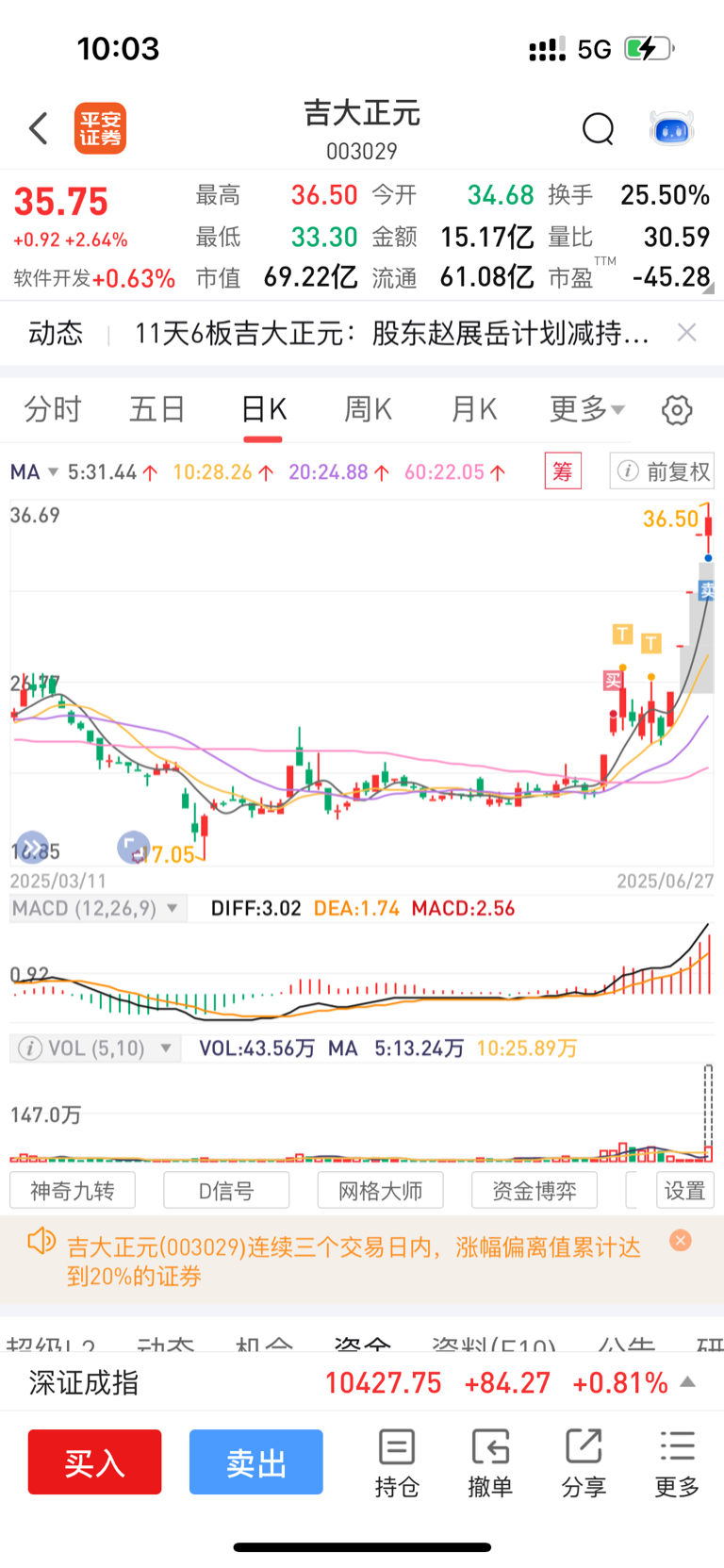This screenshot has width=724, height=1568.
Task: Open MACD (12,26,9) indicator dropdown
Action: tap(97, 909)
